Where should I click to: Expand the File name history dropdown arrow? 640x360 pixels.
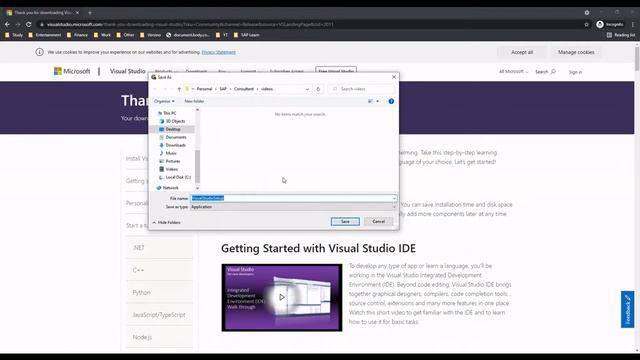pos(394,198)
